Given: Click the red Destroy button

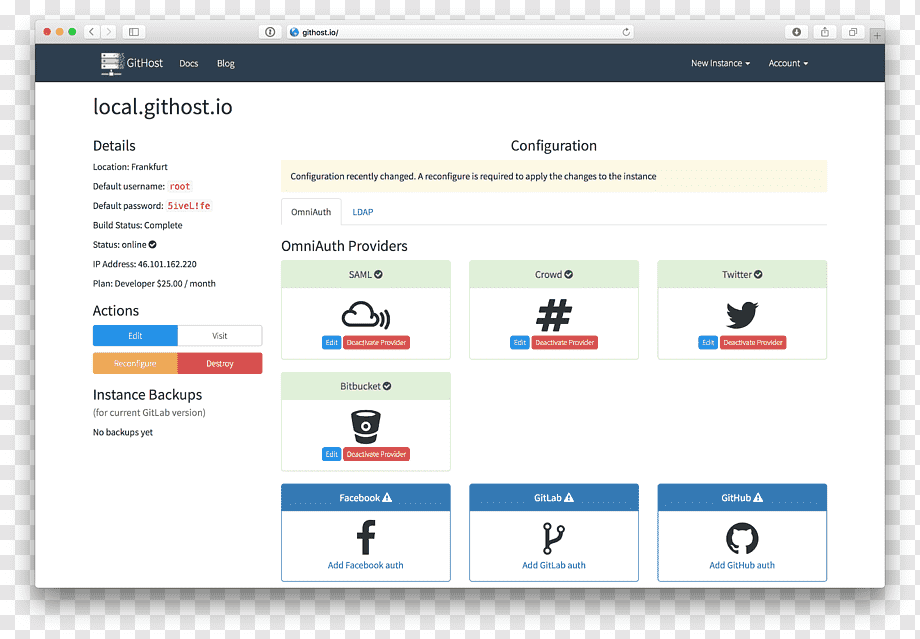Looking at the screenshot, I should pos(220,363).
